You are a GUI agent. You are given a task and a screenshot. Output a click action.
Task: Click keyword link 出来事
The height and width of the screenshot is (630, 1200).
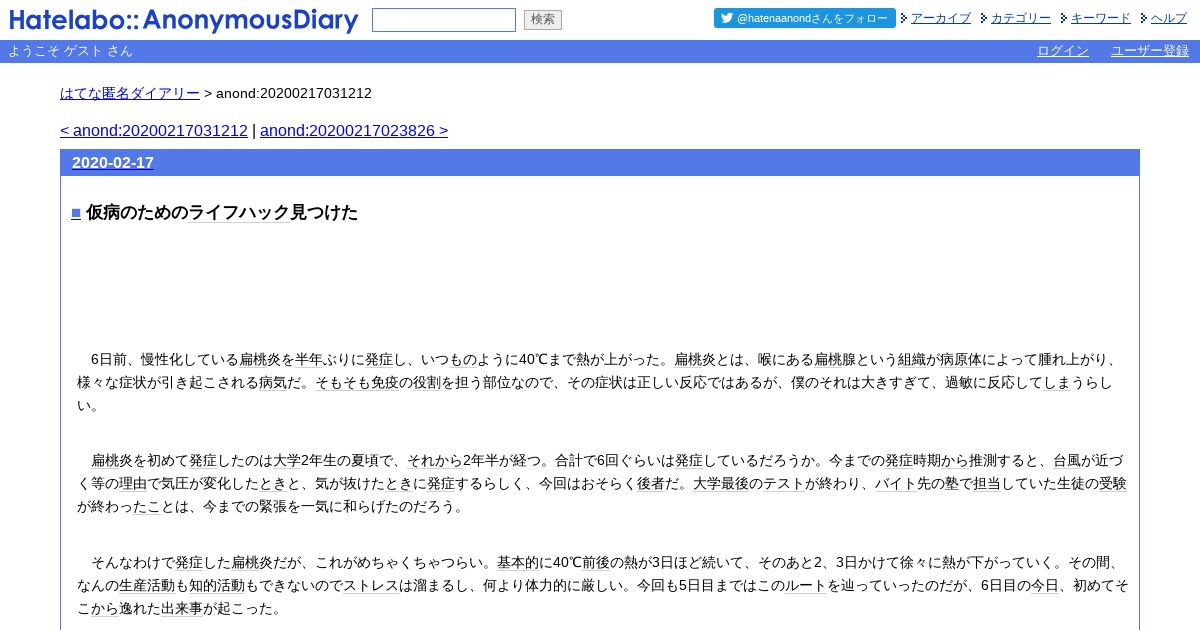pyautogui.click(x=182, y=609)
